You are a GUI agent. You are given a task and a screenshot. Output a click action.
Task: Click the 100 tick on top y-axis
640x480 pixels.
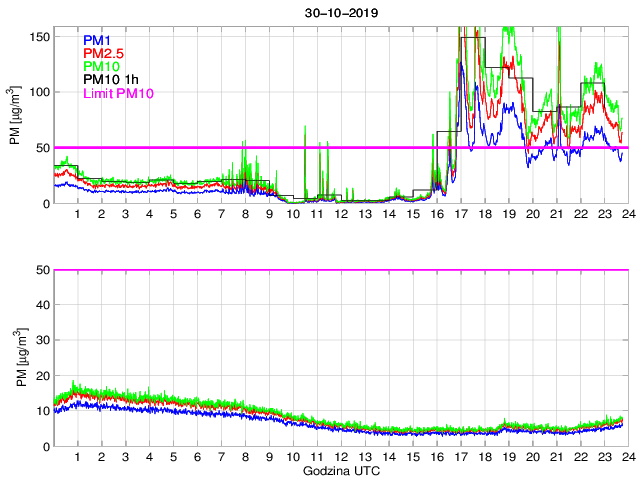click(x=39, y=92)
